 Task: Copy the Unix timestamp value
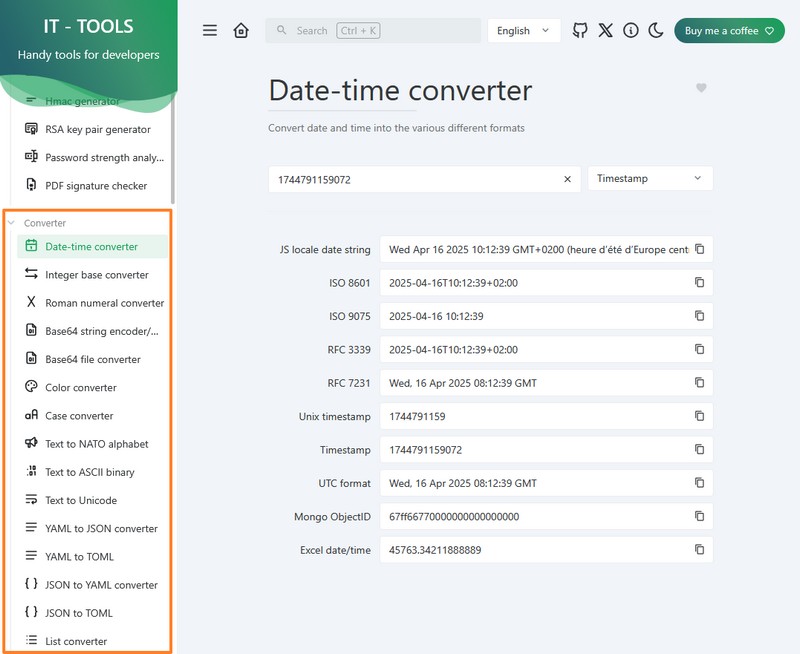pos(700,416)
